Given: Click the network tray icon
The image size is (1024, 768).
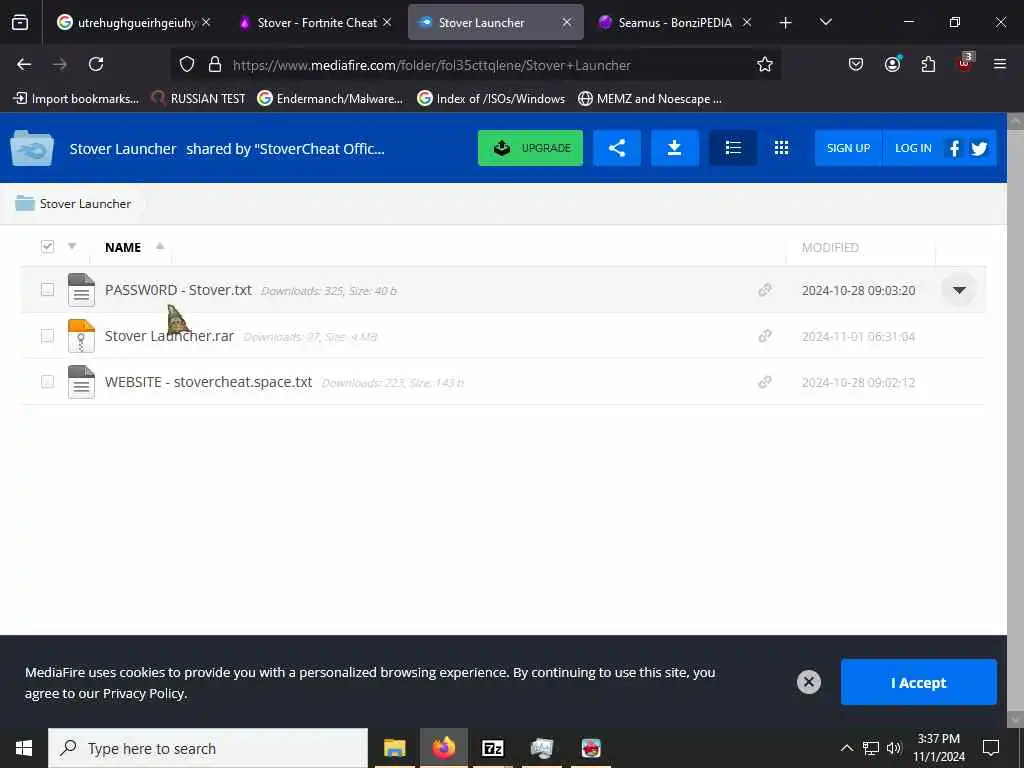Looking at the screenshot, I should point(871,748).
